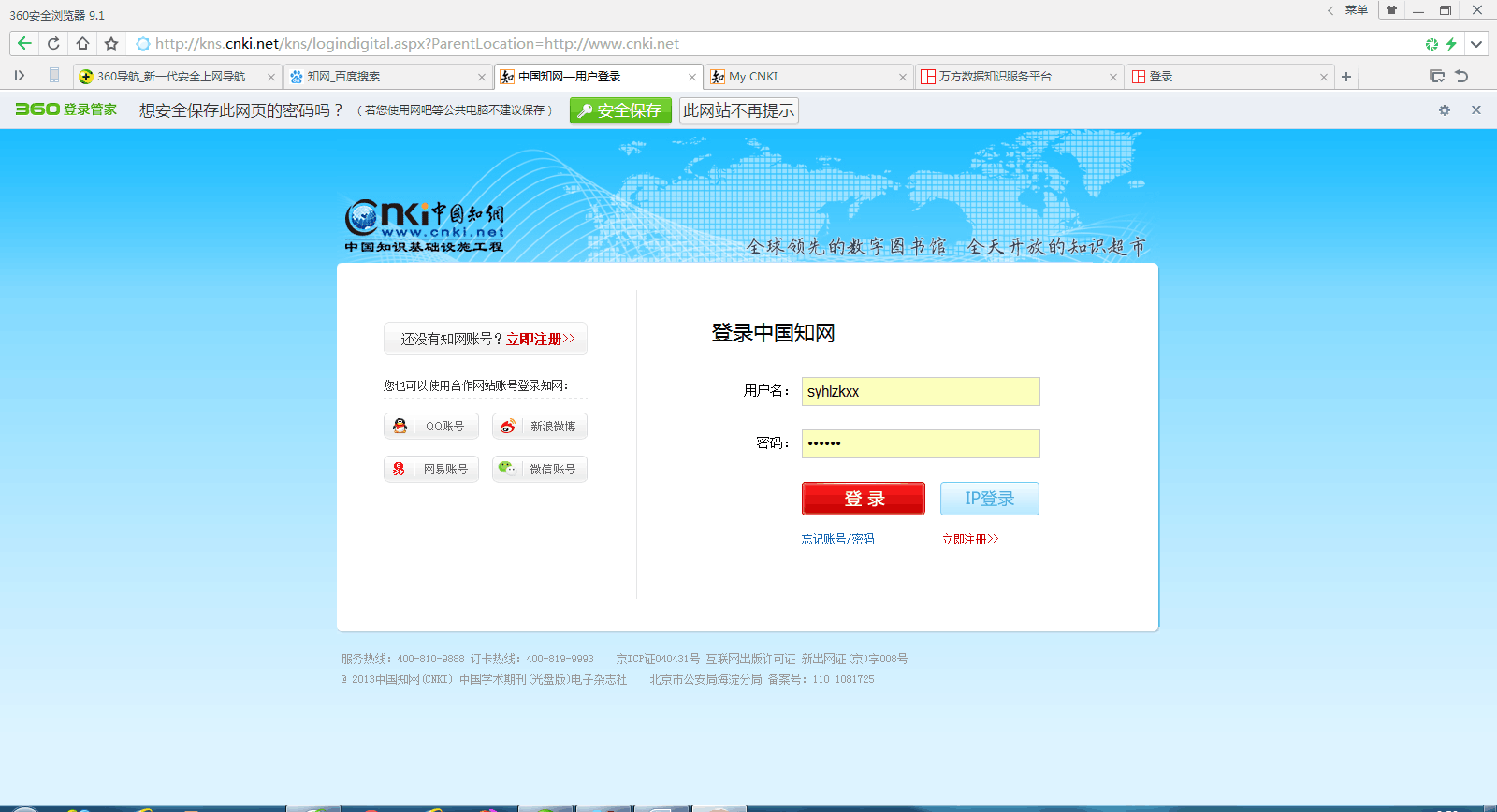Image resolution: width=1497 pixels, height=812 pixels.
Task: Log in with 微信账号
Action: pos(540,469)
